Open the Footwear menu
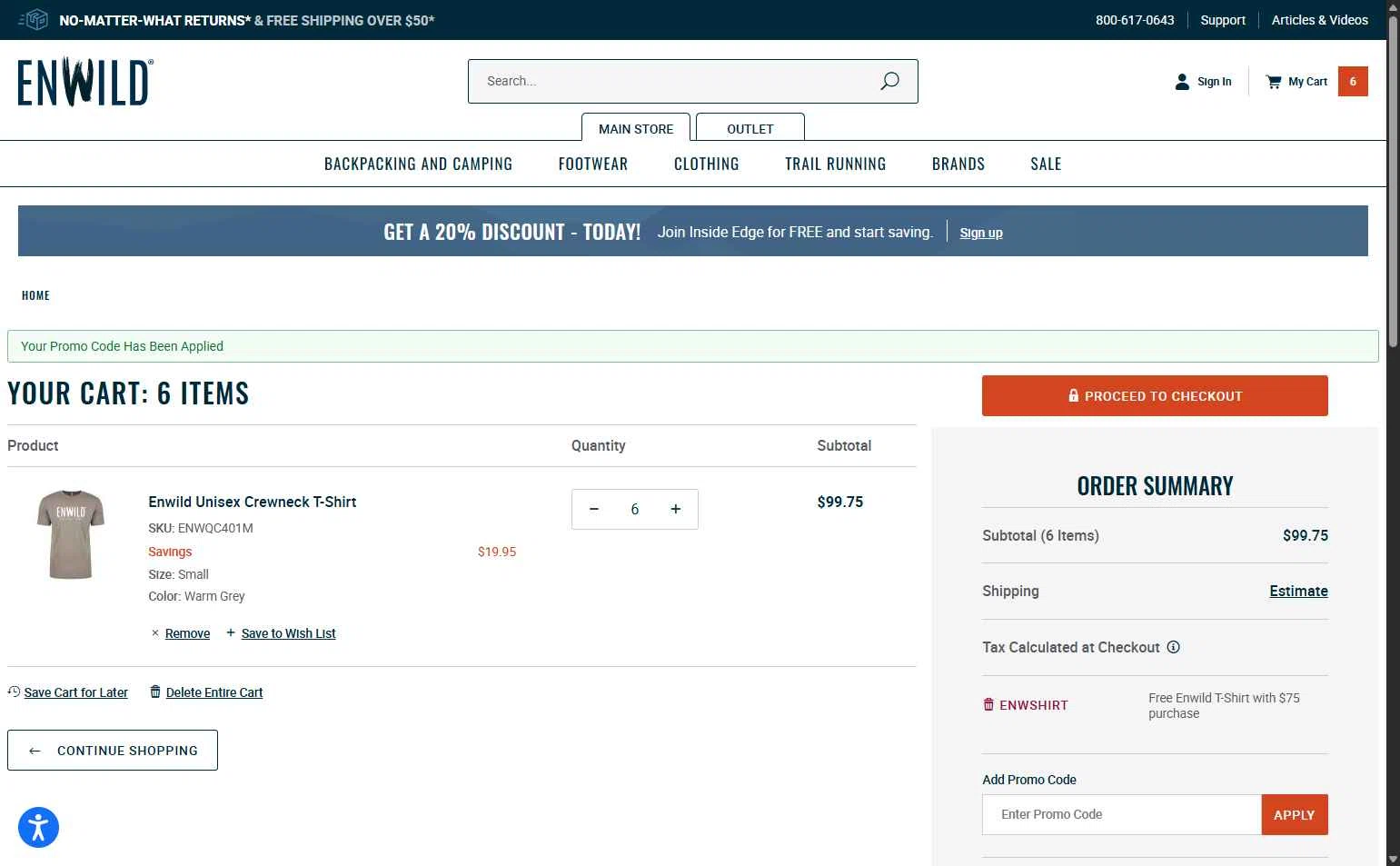The width and height of the screenshot is (1400, 866). coord(593,164)
